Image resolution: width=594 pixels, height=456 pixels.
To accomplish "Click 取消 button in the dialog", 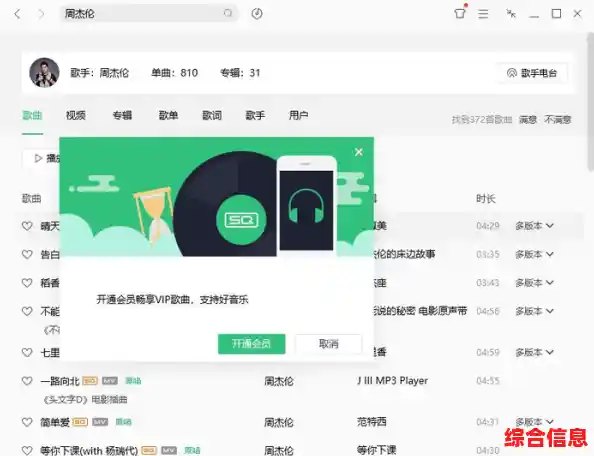I will tap(328, 344).
